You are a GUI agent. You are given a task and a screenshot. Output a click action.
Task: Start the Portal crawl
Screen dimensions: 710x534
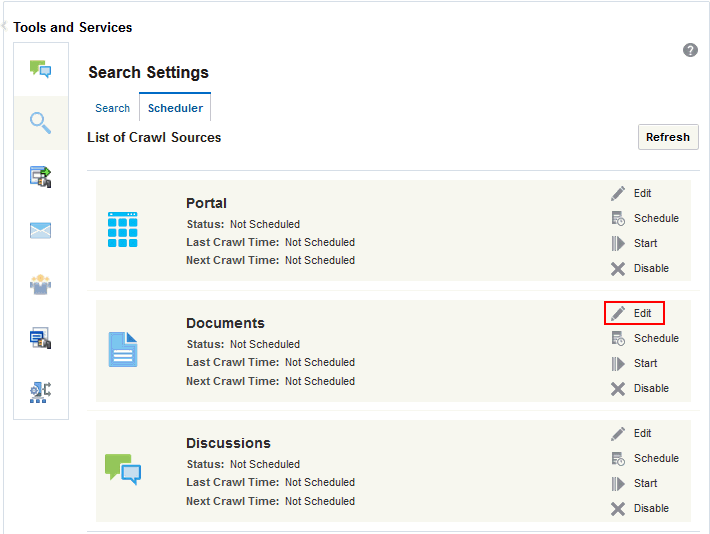pos(634,243)
